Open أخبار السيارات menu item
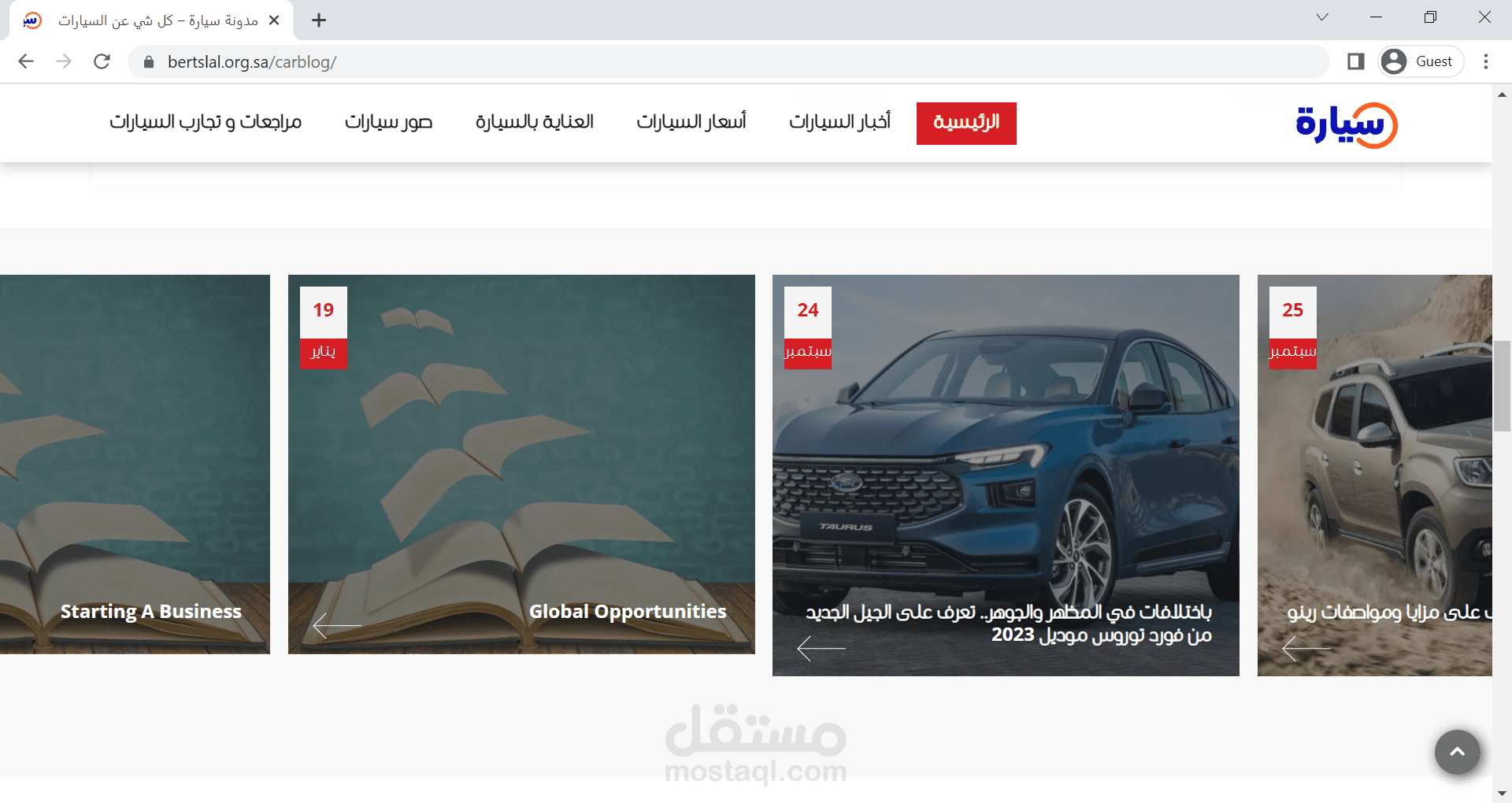This screenshot has height=803, width=1512. click(839, 122)
